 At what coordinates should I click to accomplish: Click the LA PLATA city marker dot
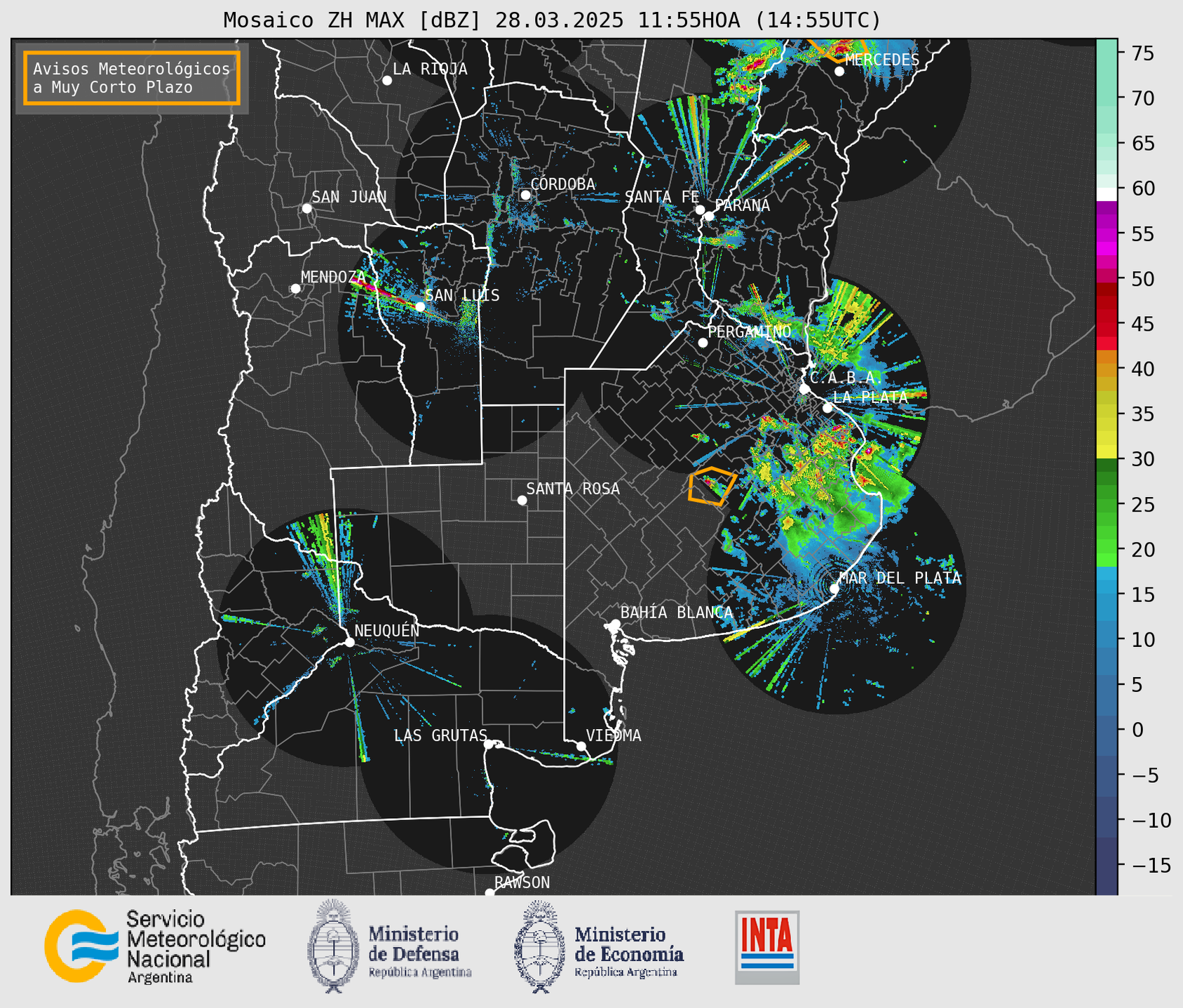[827, 408]
